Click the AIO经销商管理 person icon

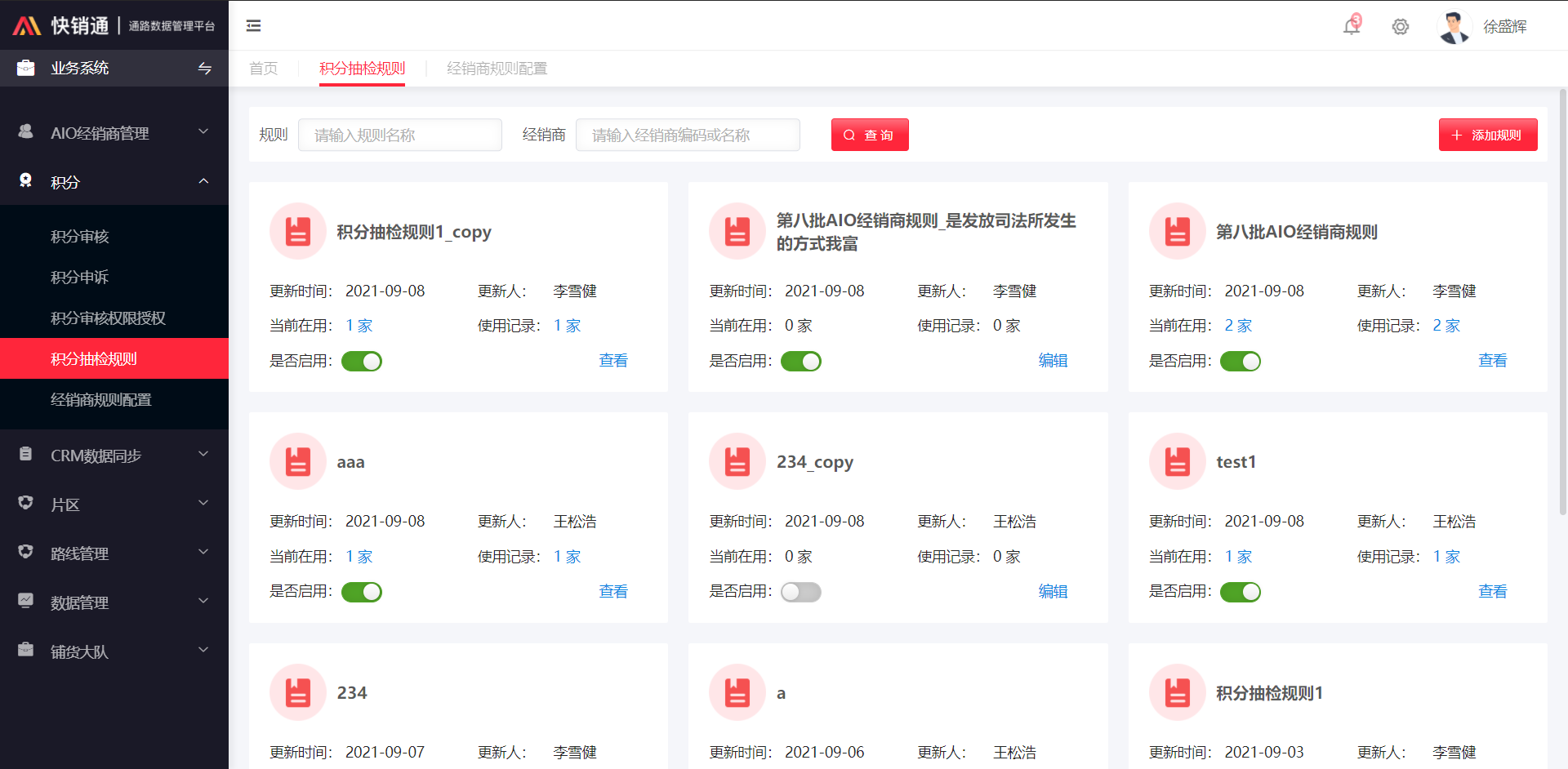(26, 131)
